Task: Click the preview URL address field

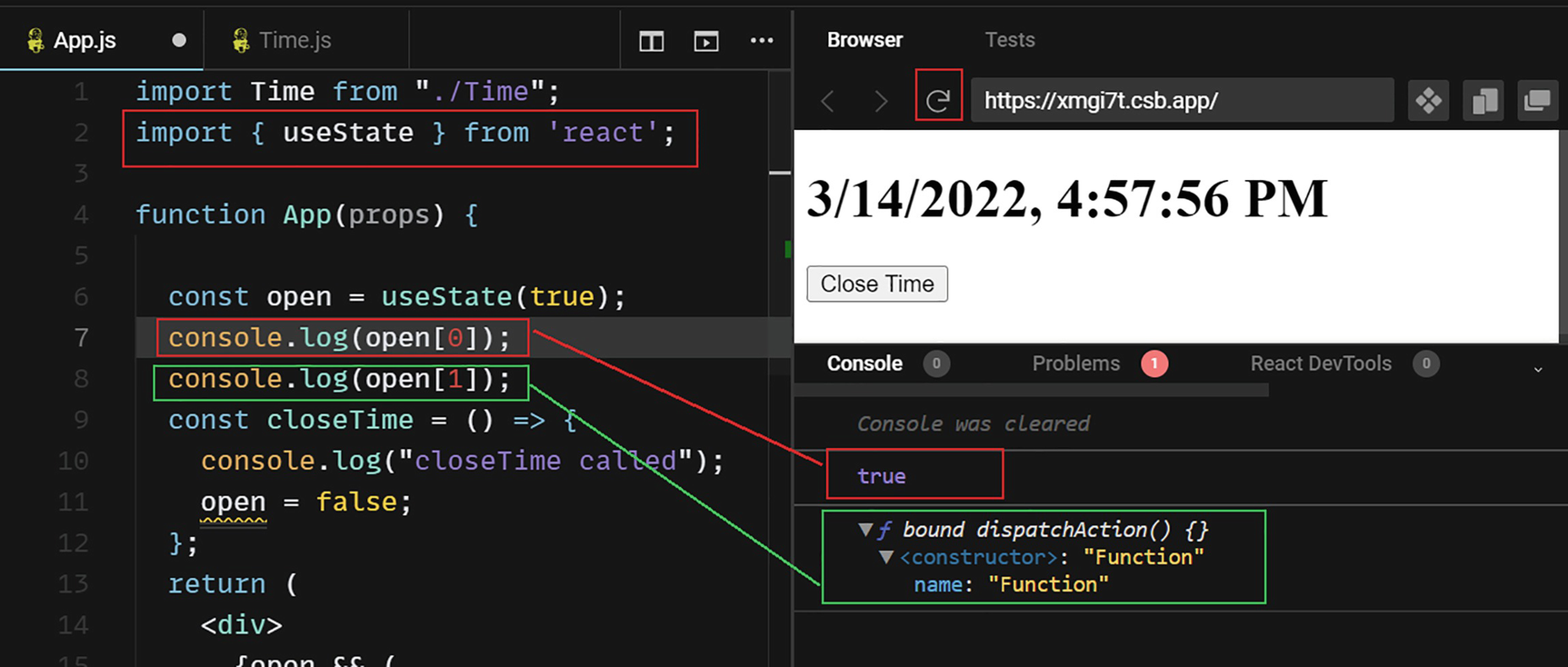Action: (1182, 100)
